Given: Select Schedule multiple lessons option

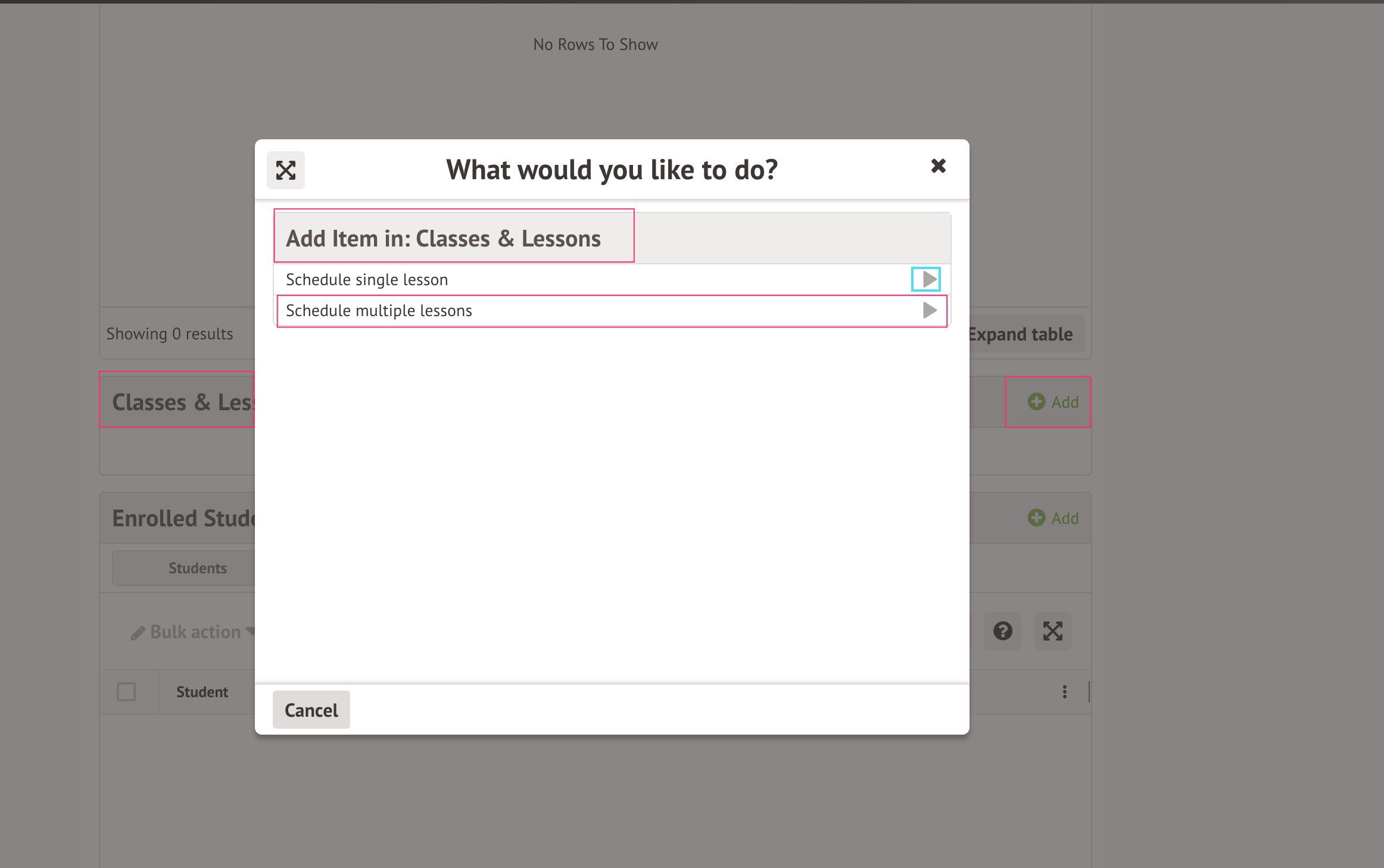Looking at the screenshot, I should [379, 311].
